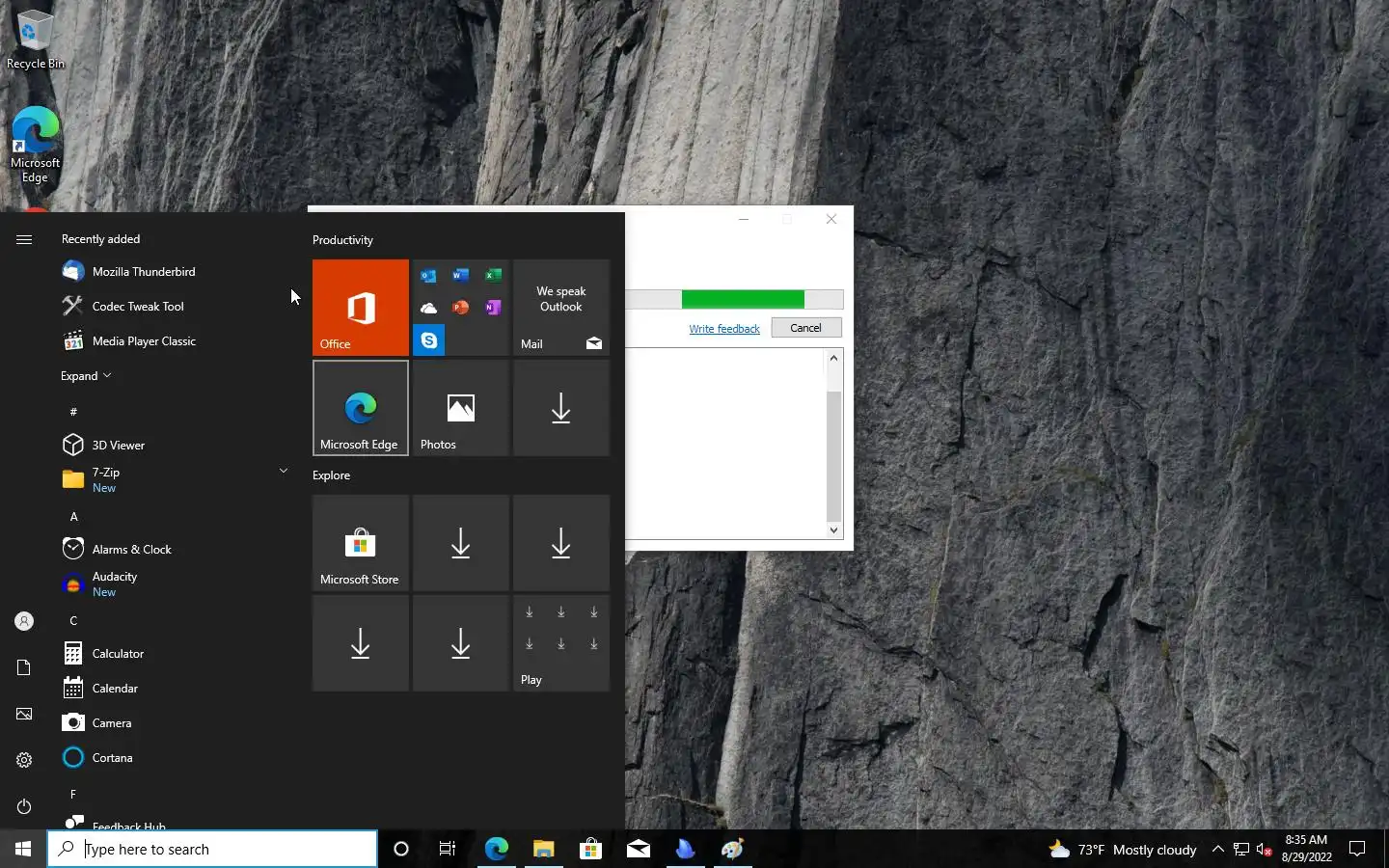Select Microsoft Edge desktop shortcut
The width and height of the screenshot is (1389, 868).
[36, 144]
